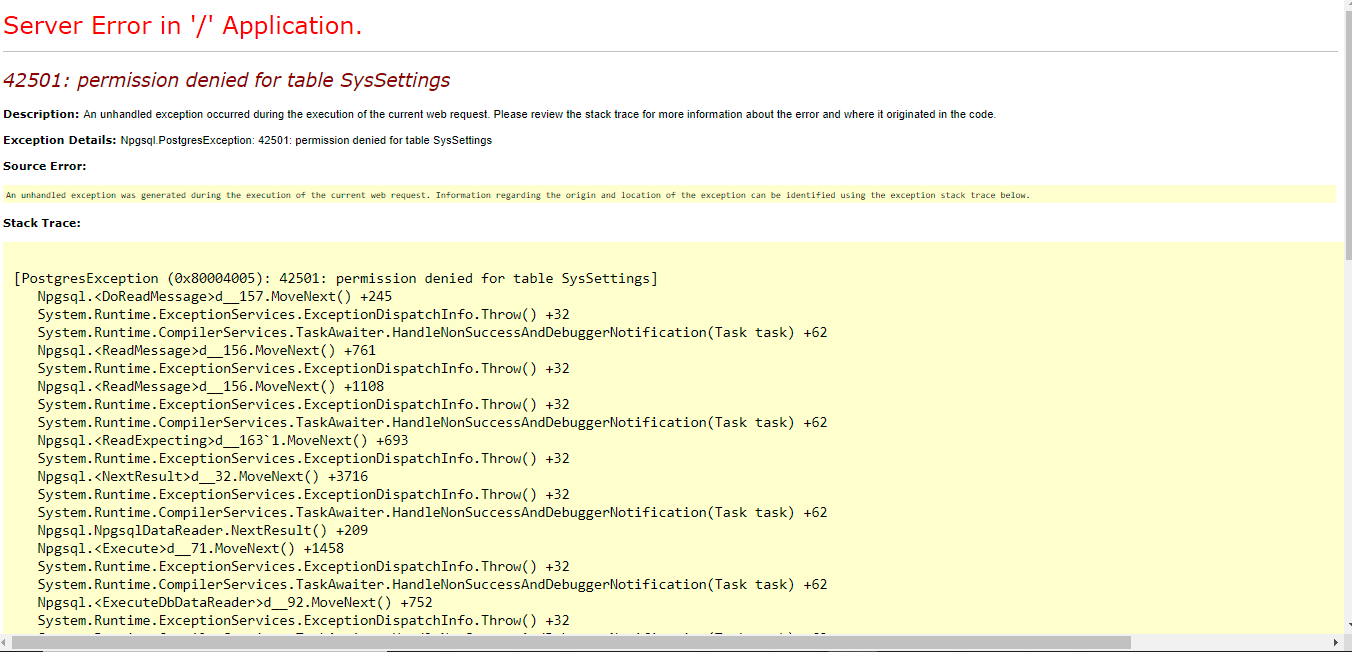Click the "Source Error:" label

tap(45, 166)
